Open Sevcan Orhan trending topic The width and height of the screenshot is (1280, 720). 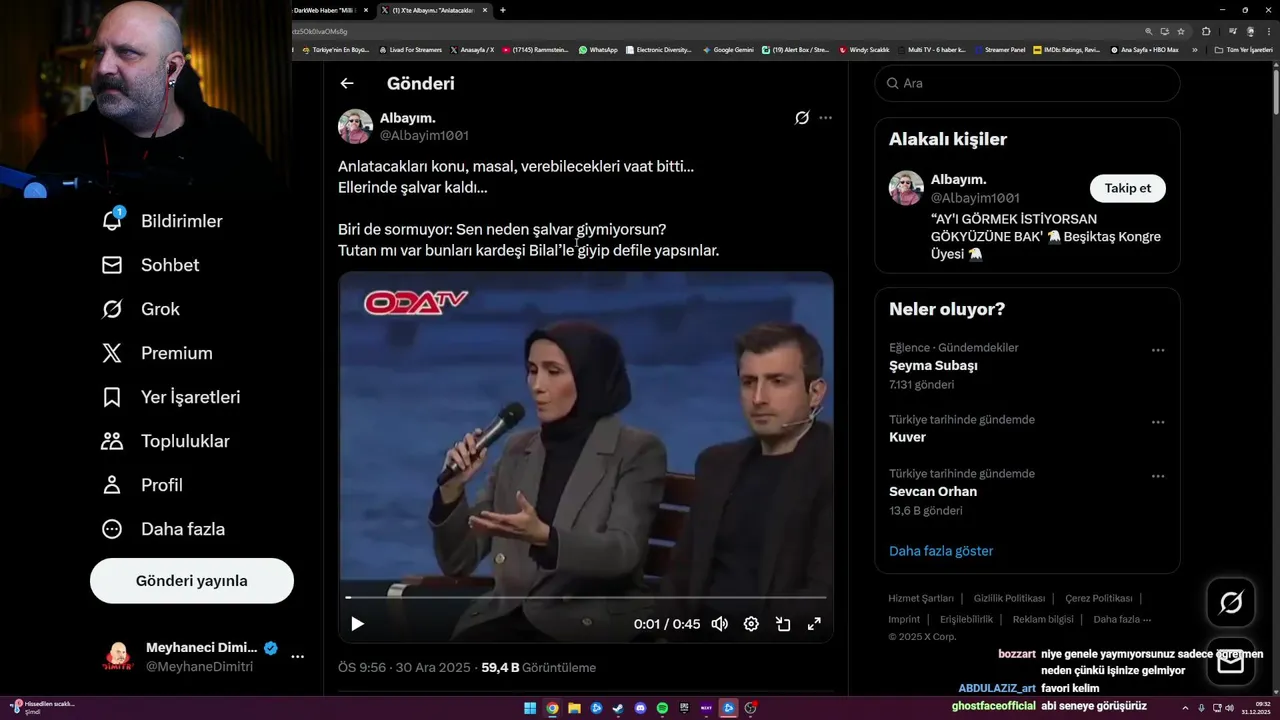pyautogui.click(x=933, y=491)
